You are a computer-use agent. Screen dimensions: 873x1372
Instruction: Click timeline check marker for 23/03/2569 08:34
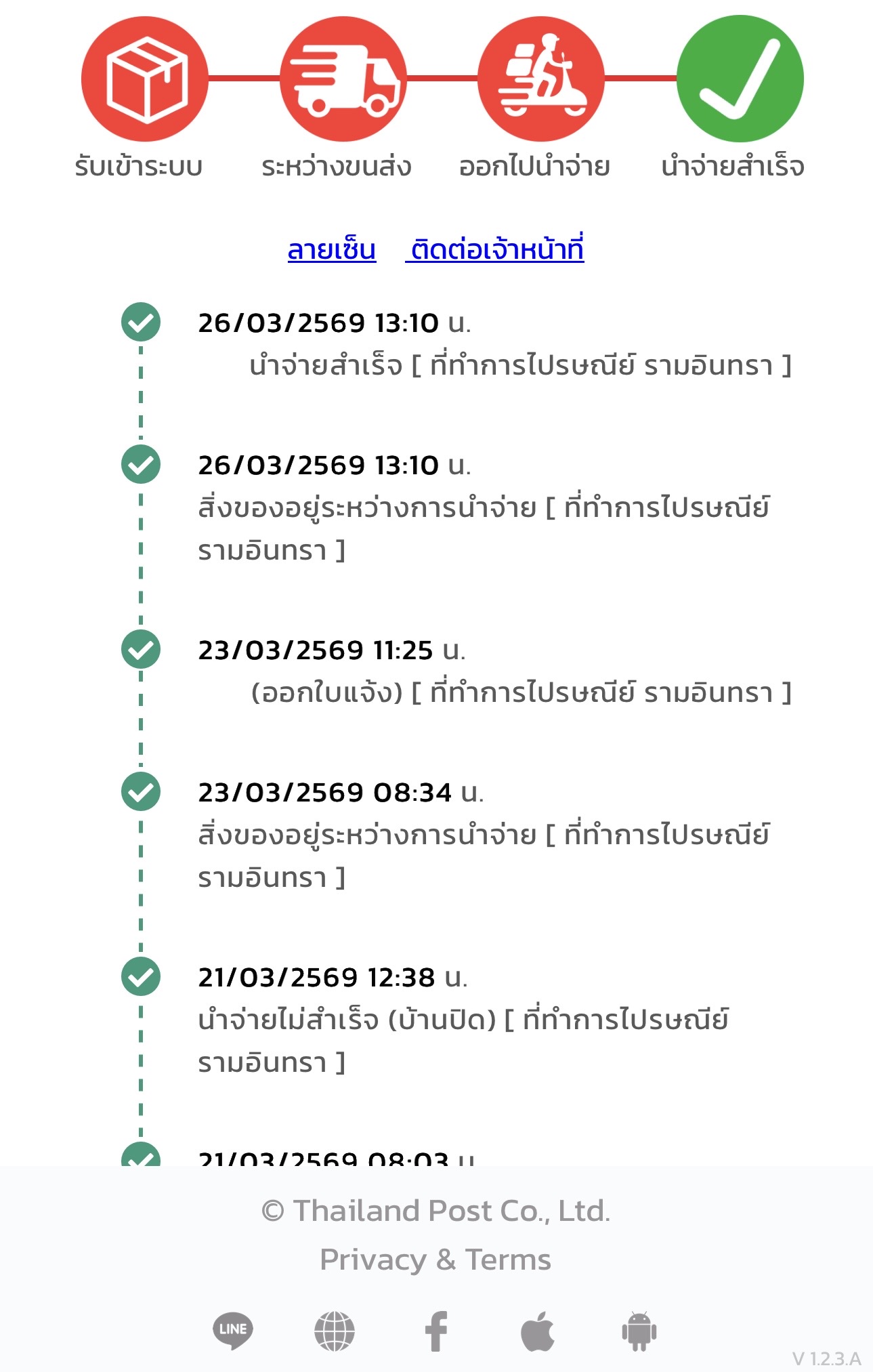coord(141,791)
